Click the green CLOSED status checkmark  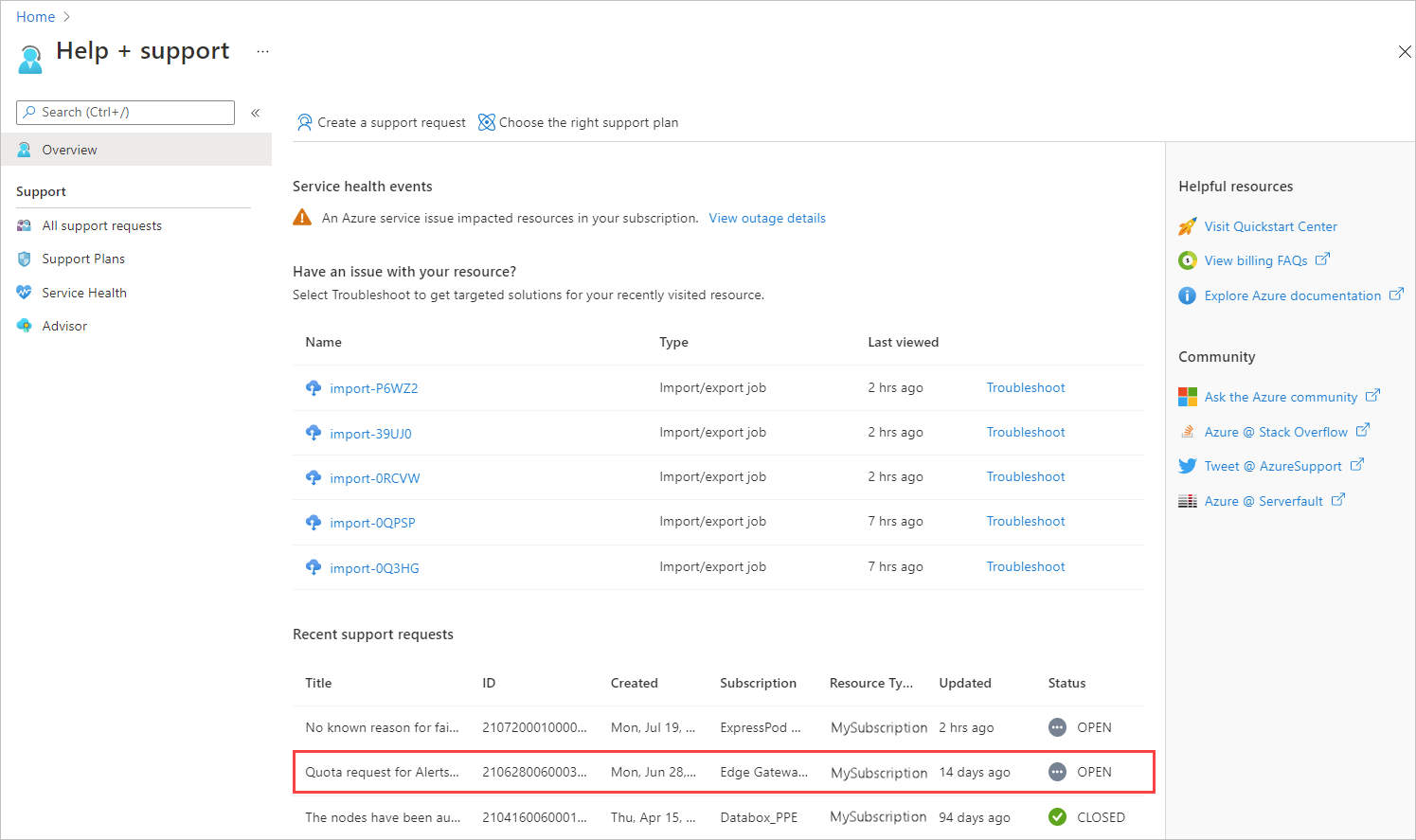1056,816
